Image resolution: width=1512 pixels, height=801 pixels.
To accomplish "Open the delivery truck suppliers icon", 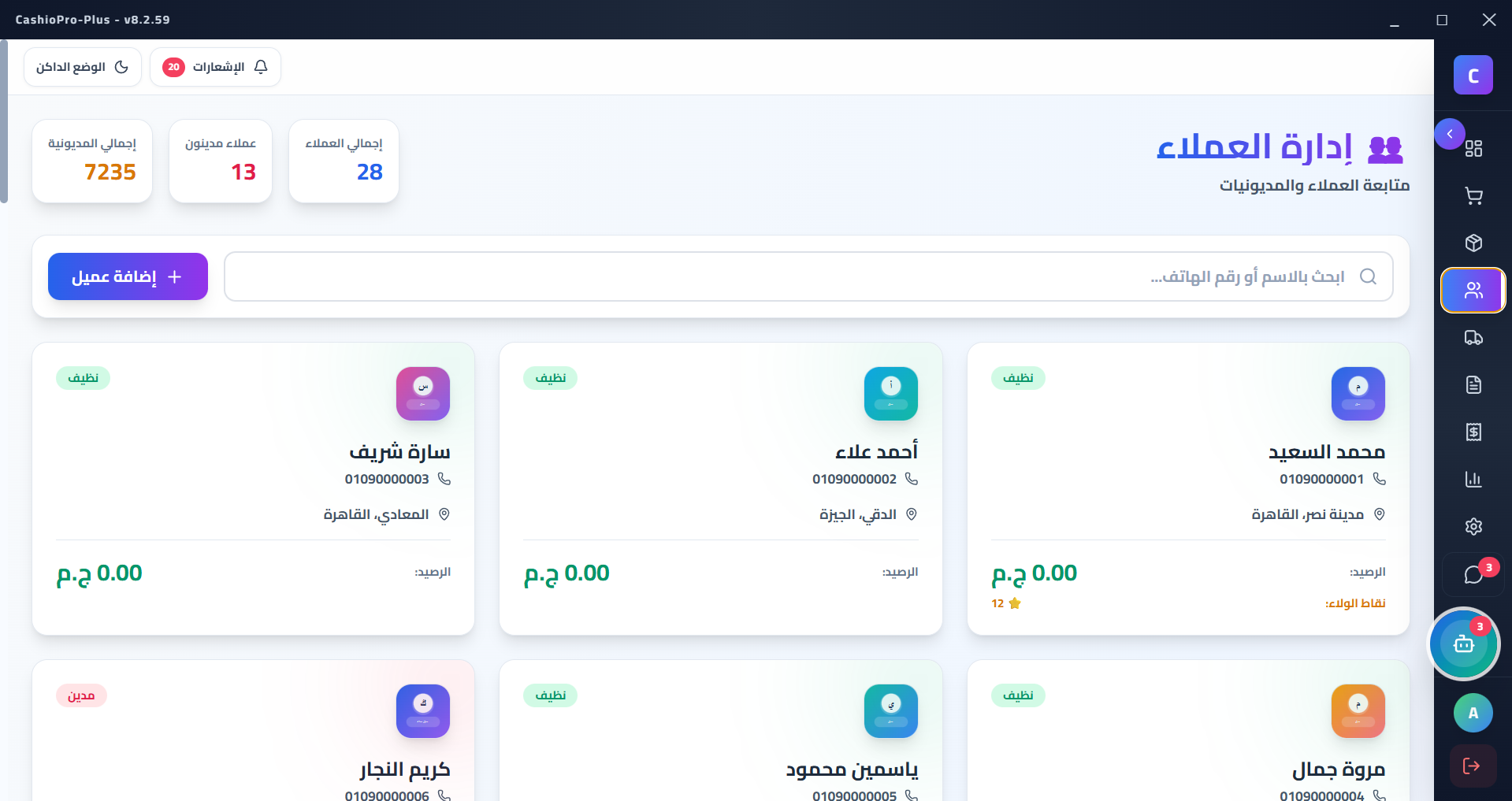I will [1473, 338].
